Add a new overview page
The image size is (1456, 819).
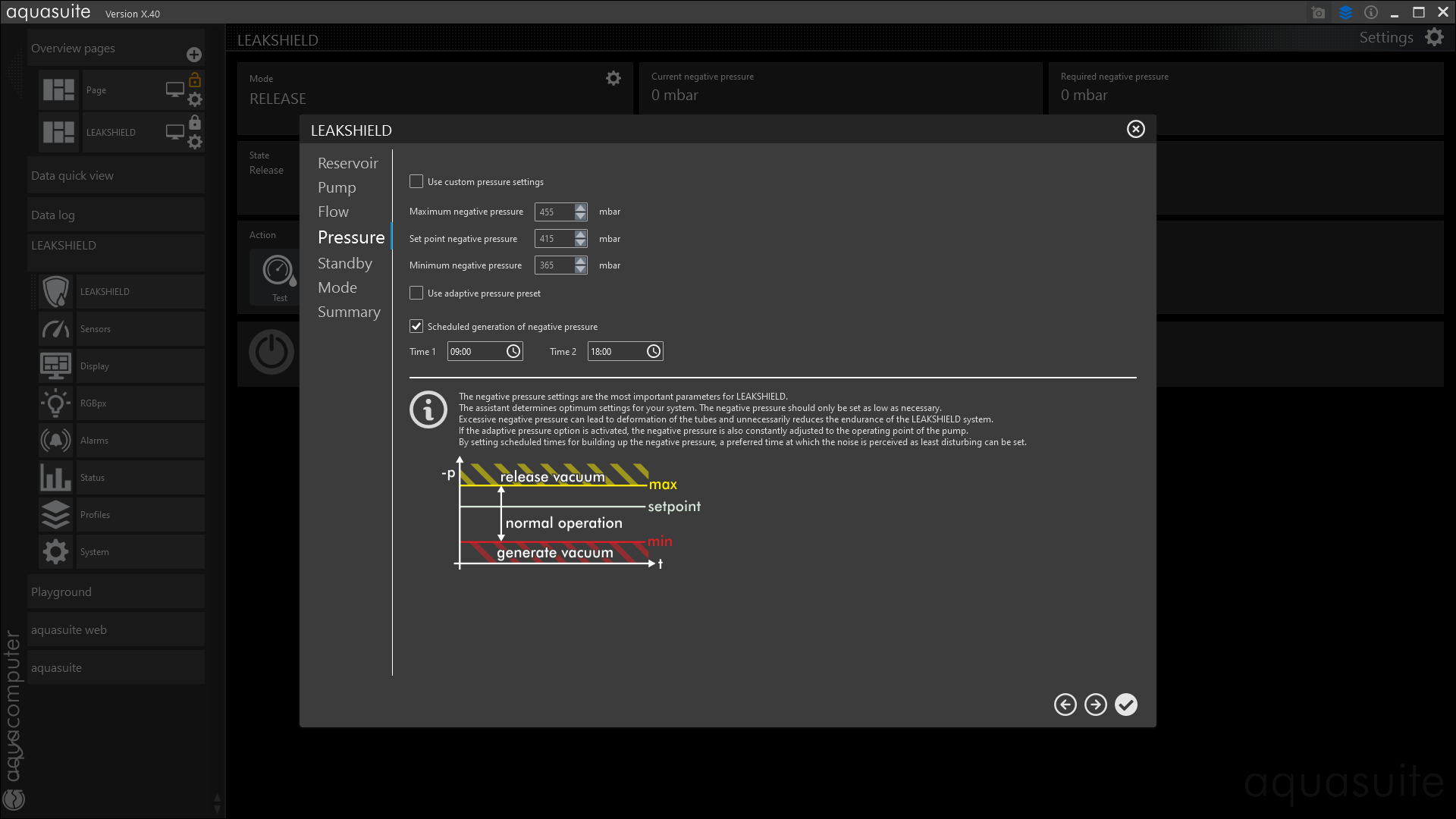(194, 55)
